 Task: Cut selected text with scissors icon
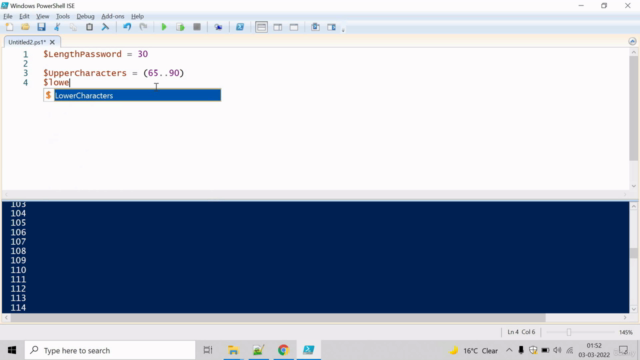click(57, 27)
